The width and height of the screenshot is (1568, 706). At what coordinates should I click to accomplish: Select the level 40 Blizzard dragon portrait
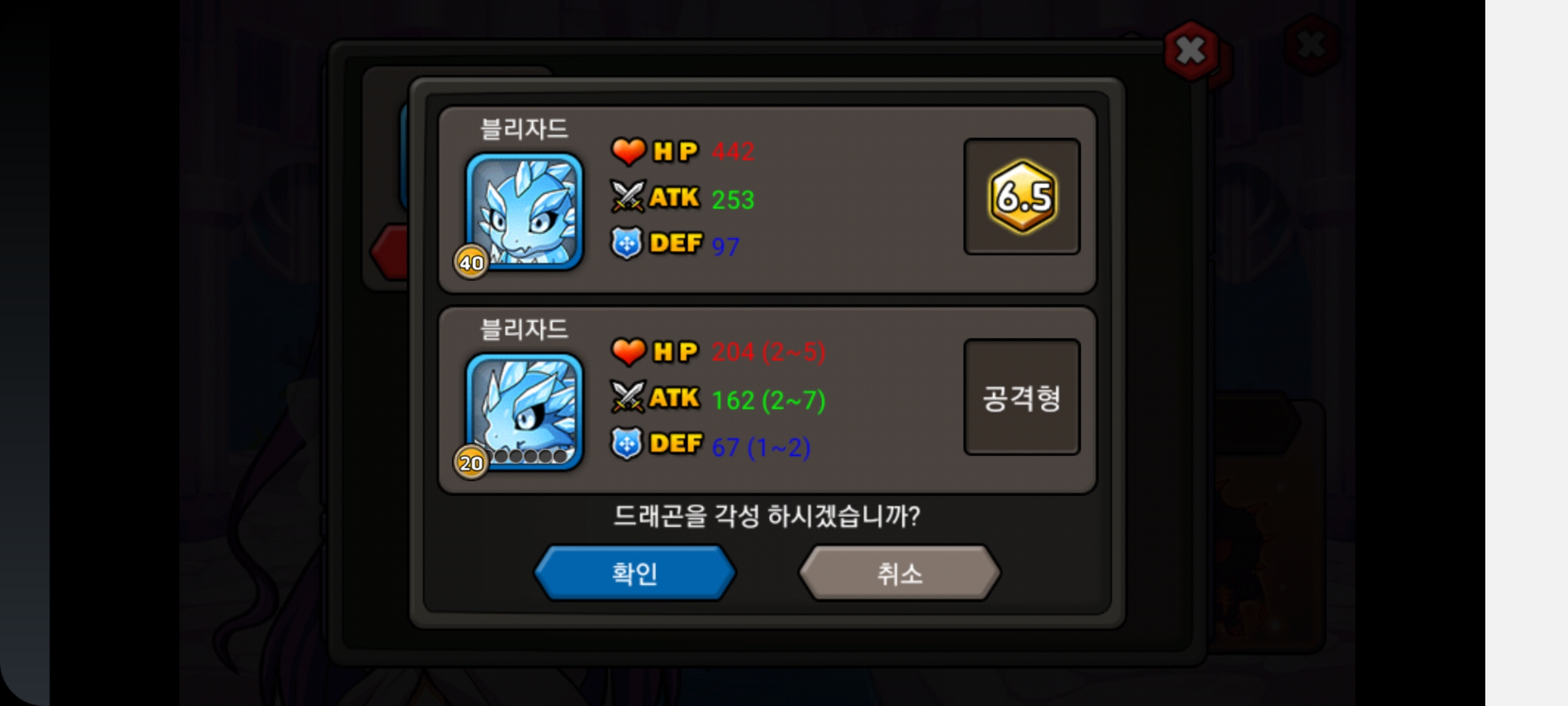coord(524,211)
